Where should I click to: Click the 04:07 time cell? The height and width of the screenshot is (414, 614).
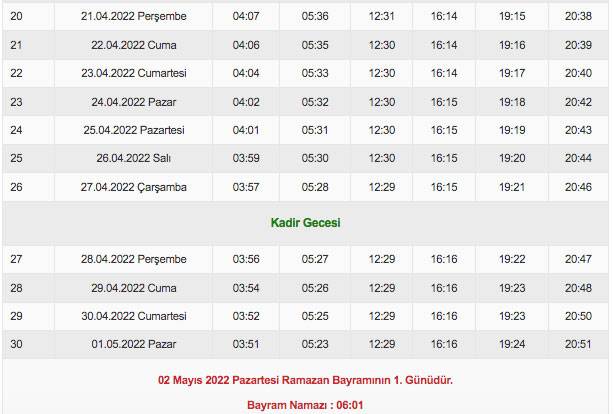point(246,16)
